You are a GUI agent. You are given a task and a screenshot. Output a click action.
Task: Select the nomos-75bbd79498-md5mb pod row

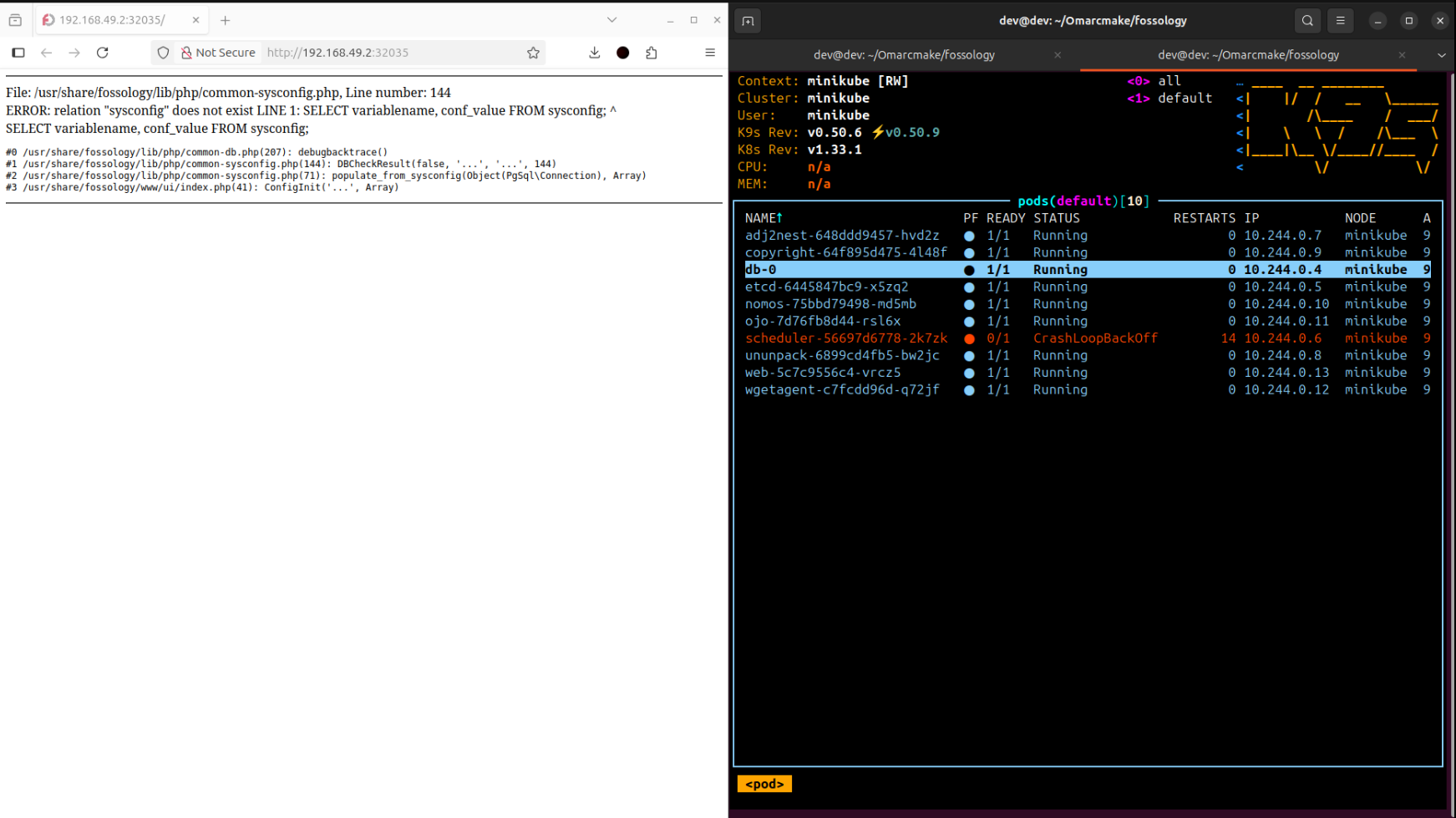coord(1088,304)
